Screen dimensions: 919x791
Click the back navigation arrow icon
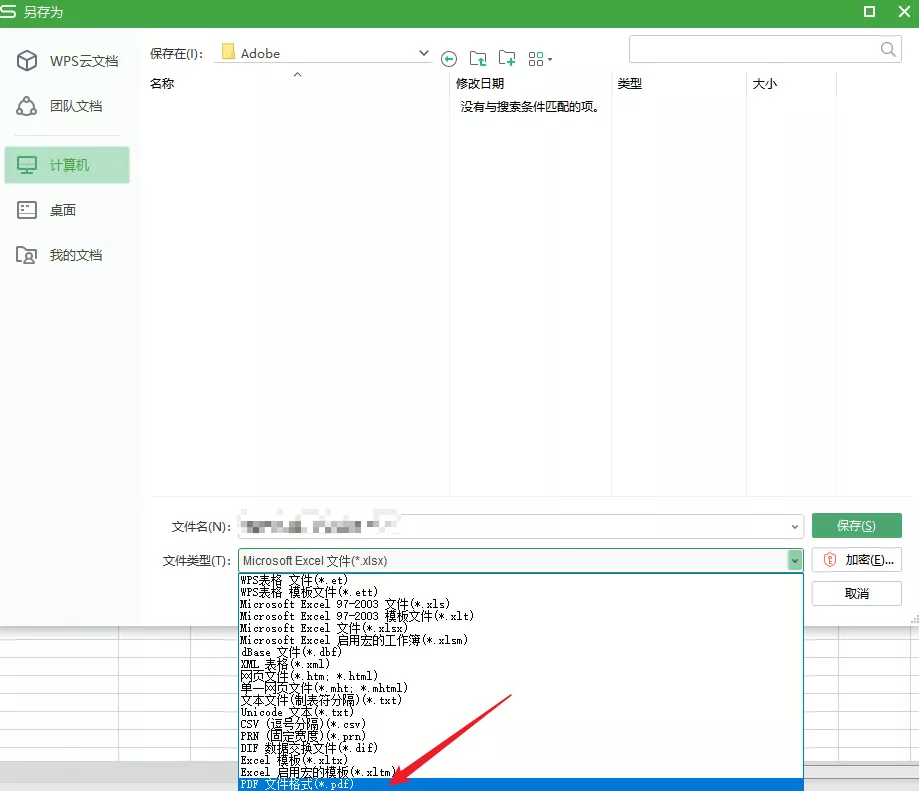coord(449,59)
